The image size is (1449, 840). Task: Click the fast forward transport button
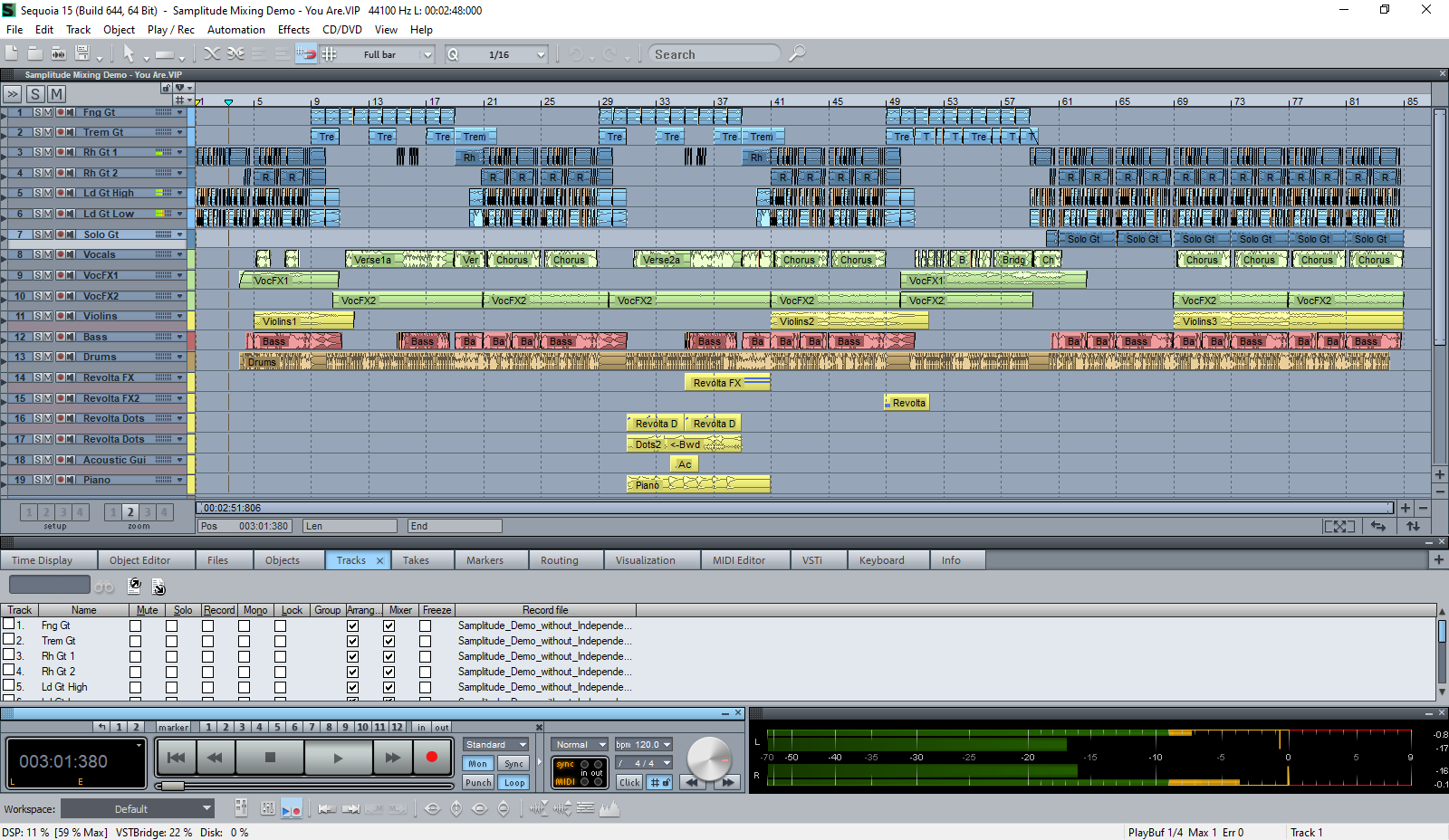click(x=392, y=758)
